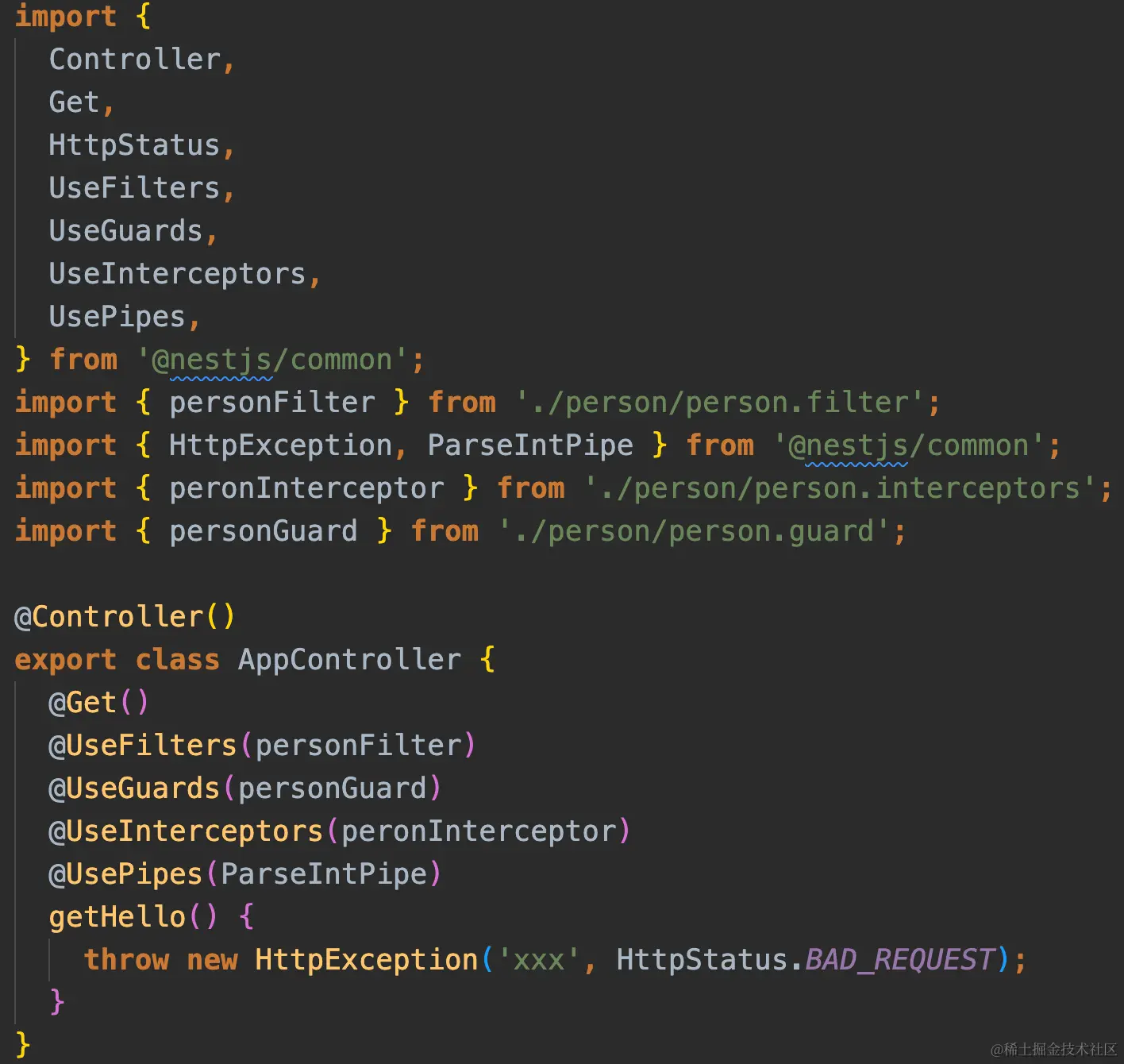Click the '@Get()' decorator

(x=99, y=703)
